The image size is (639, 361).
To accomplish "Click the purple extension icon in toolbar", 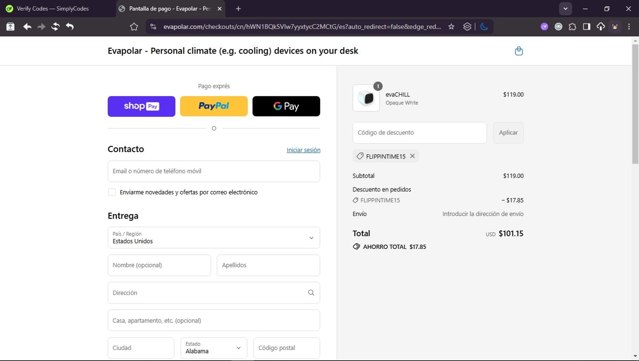I will pyautogui.click(x=544, y=26).
